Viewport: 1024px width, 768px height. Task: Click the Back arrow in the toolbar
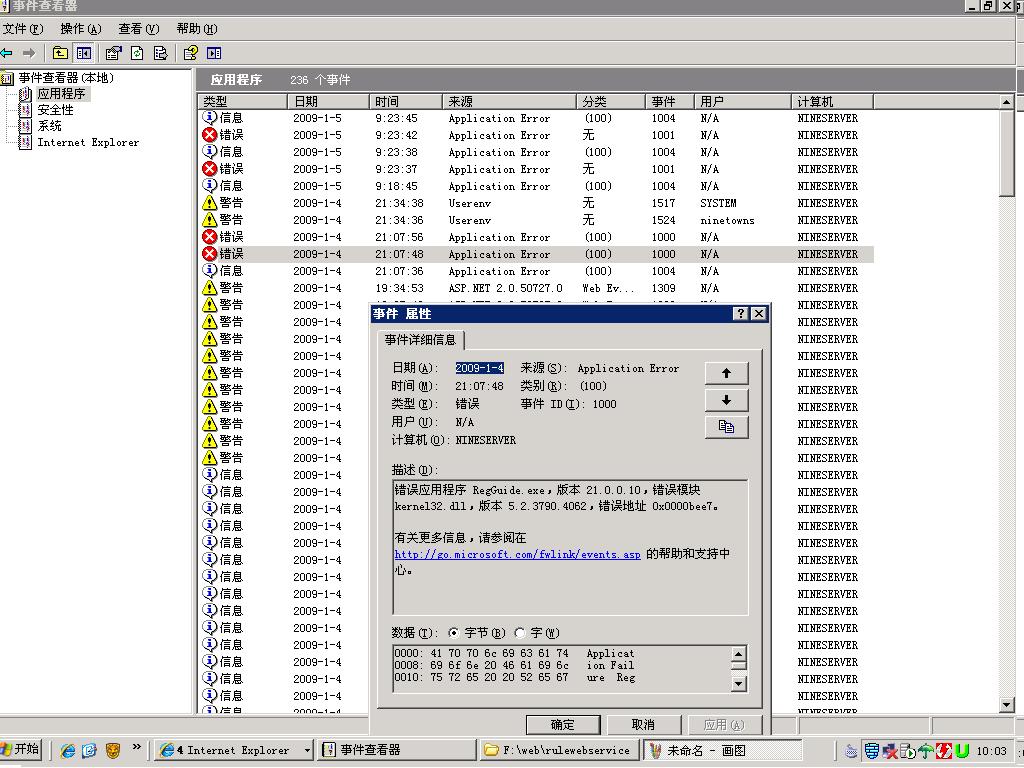(x=7, y=53)
